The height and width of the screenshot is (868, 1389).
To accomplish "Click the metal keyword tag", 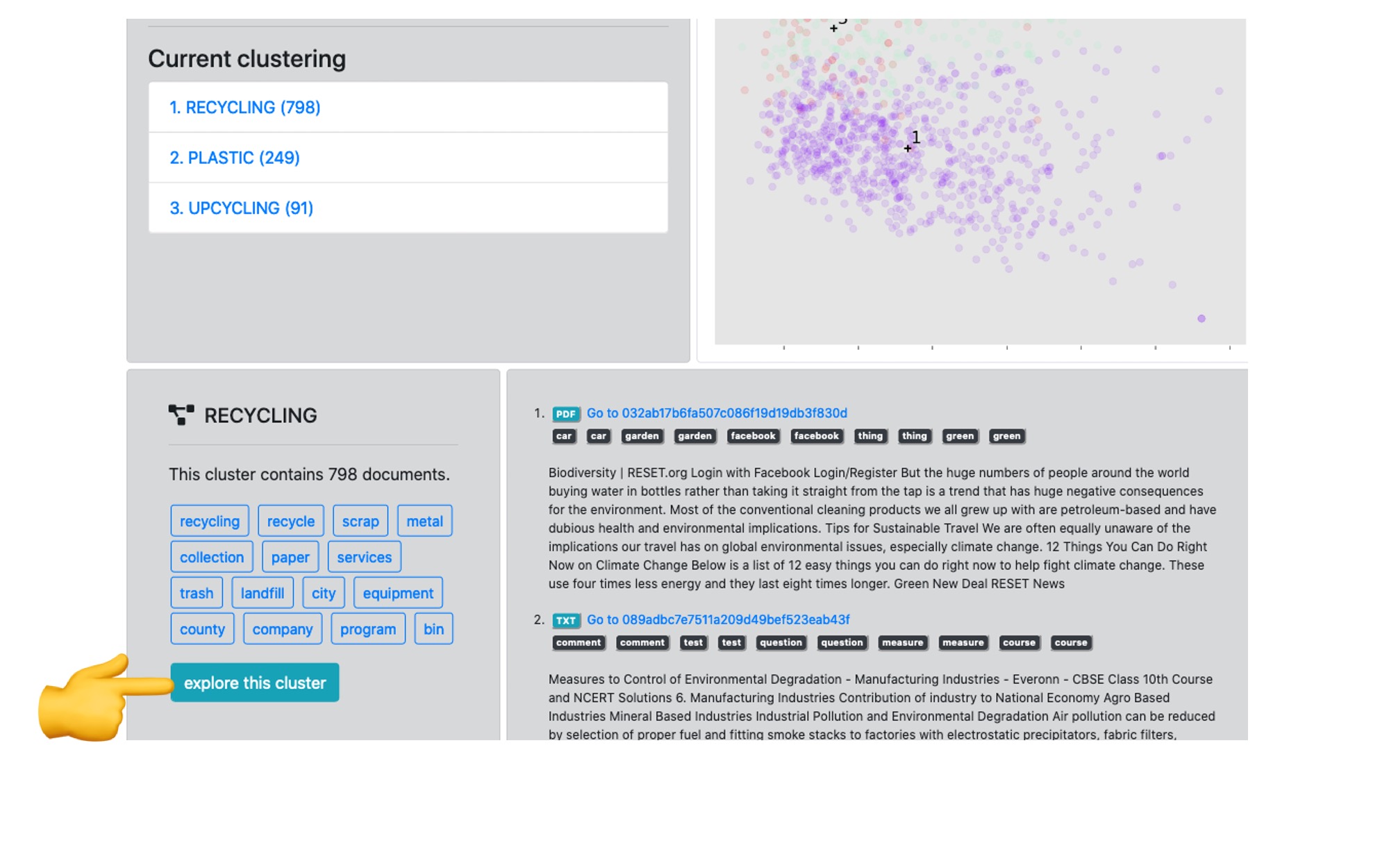I will click(424, 521).
